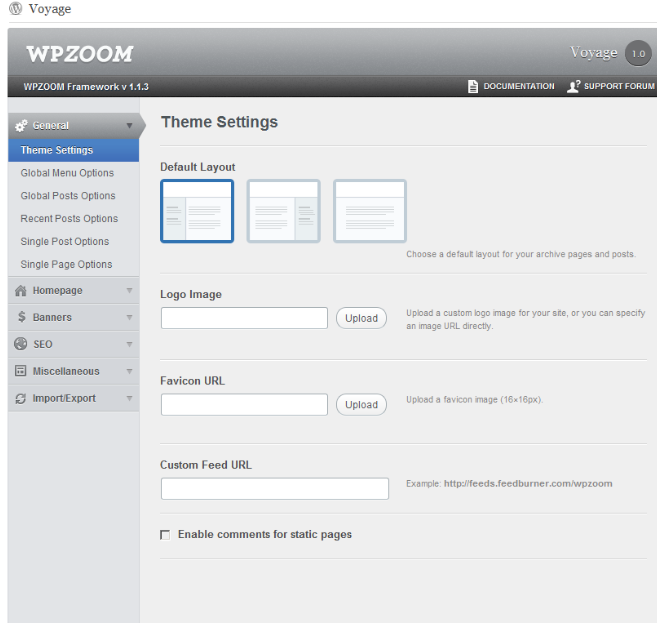This screenshot has height=623, width=657.
Task: Click the 1.0 version badge
Action: pos(638,53)
